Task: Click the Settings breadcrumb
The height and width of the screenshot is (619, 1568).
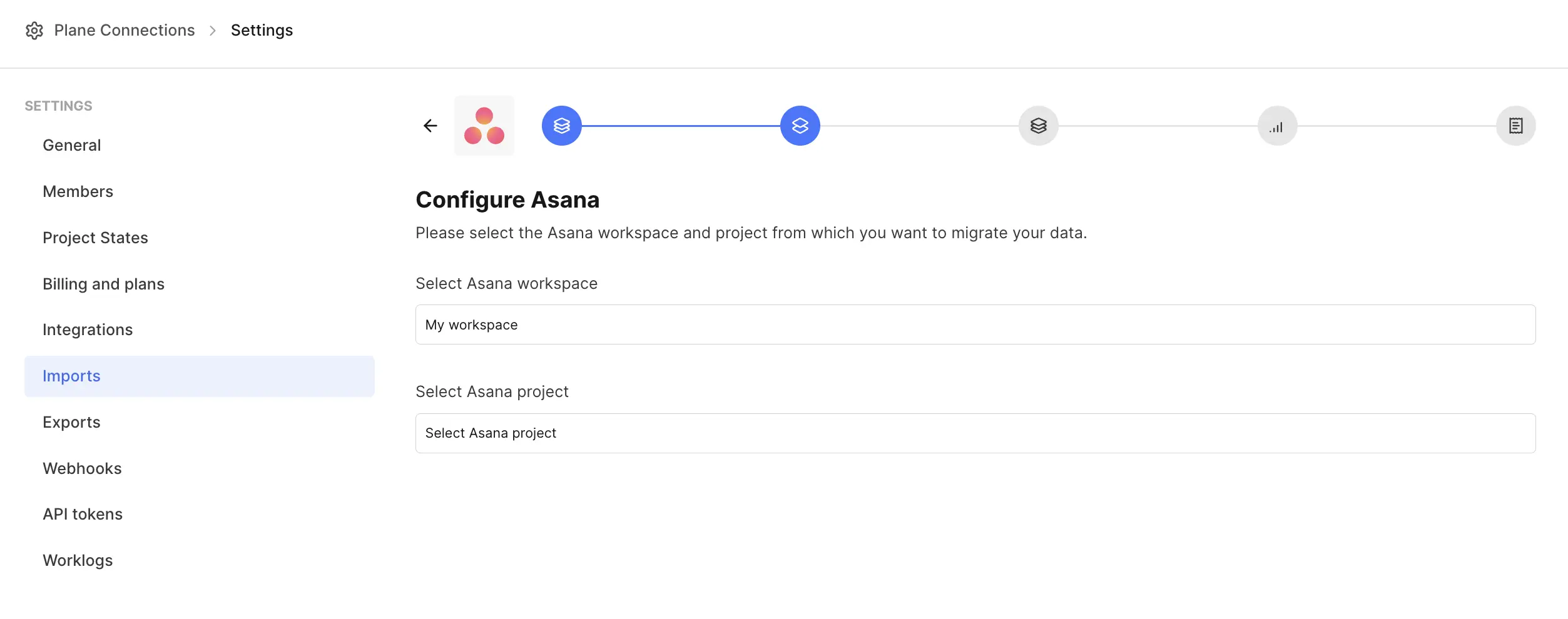Action: tap(262, 30)
